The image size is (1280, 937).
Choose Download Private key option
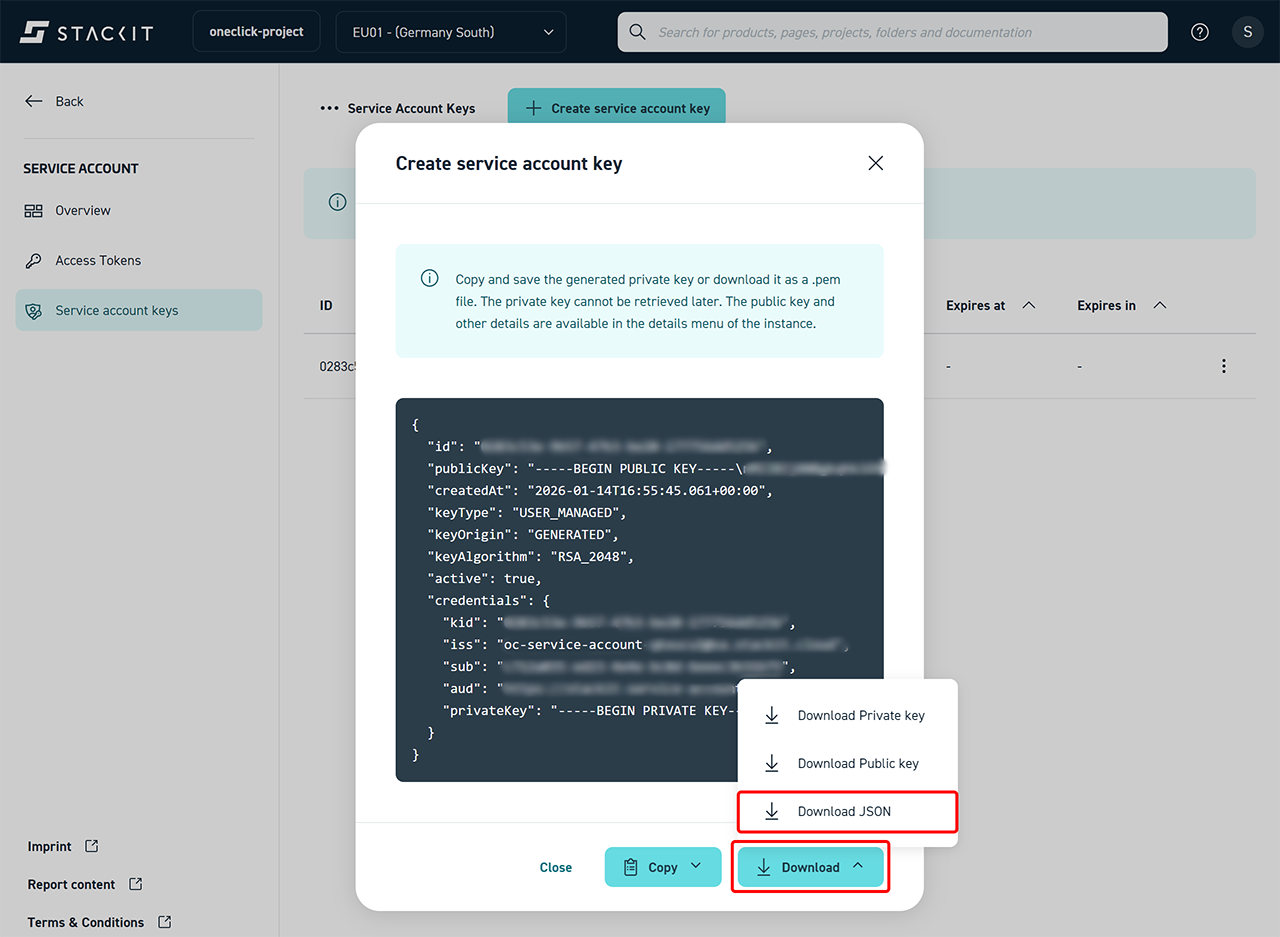coord(860,715)
